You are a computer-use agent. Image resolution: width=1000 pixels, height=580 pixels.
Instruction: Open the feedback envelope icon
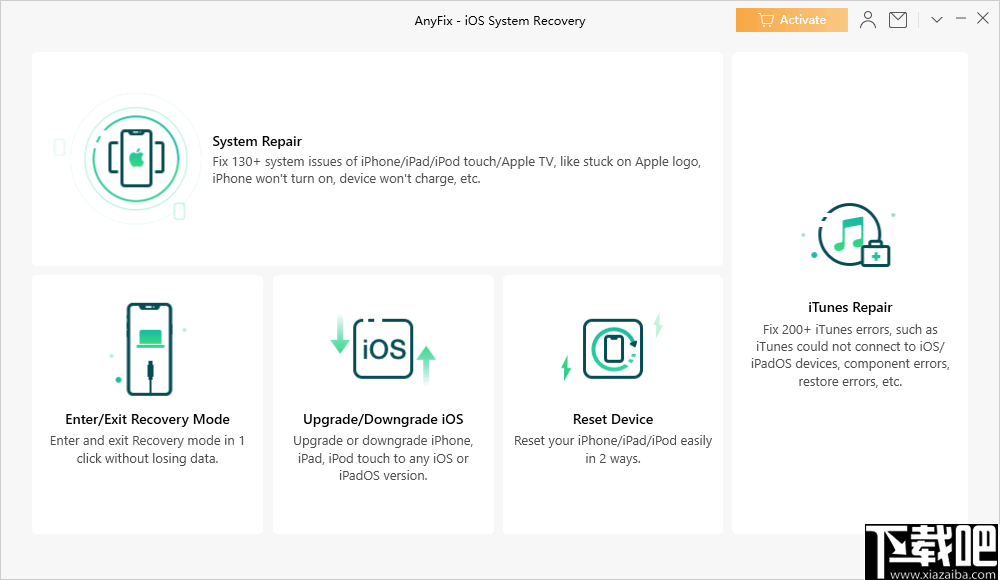point(897,19)
